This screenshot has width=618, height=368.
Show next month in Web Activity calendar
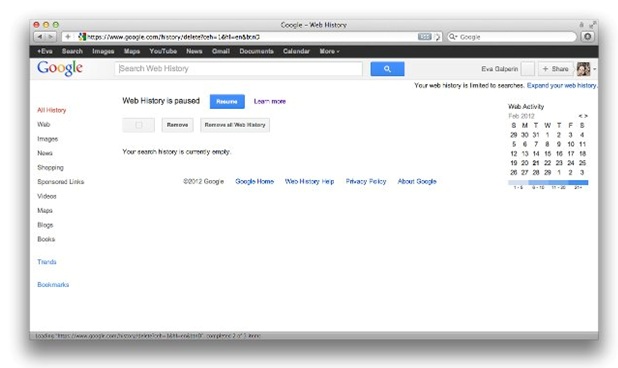586,116
